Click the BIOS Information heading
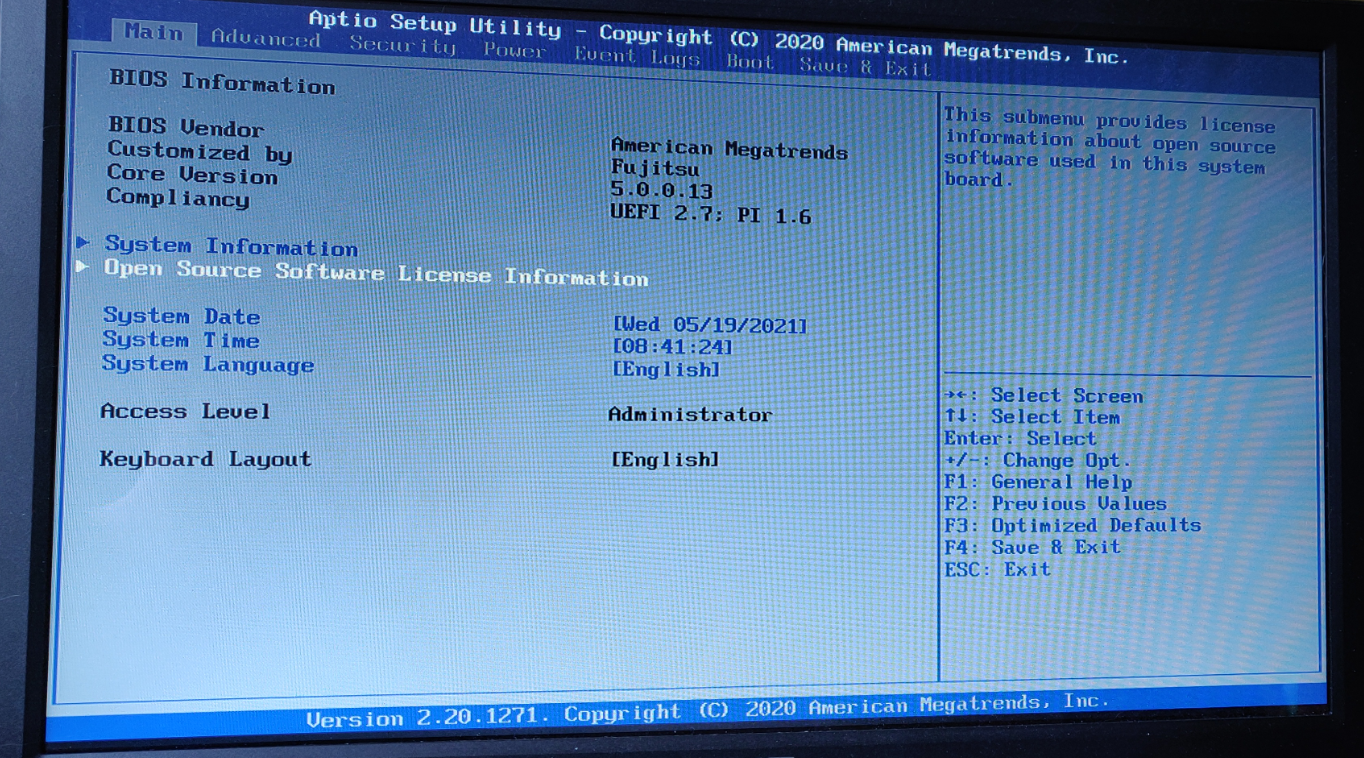The width and height of the screenshot is (1364, 758). tap(222, 82)
